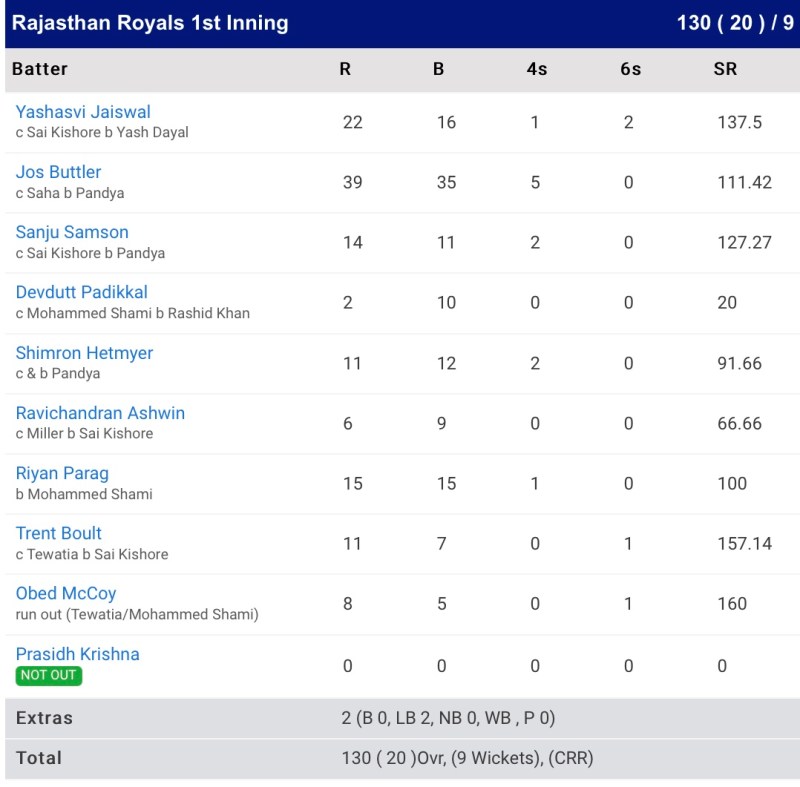
Task: Click the 6s column header
Action: pyautogui.click(x=630, y=69)
